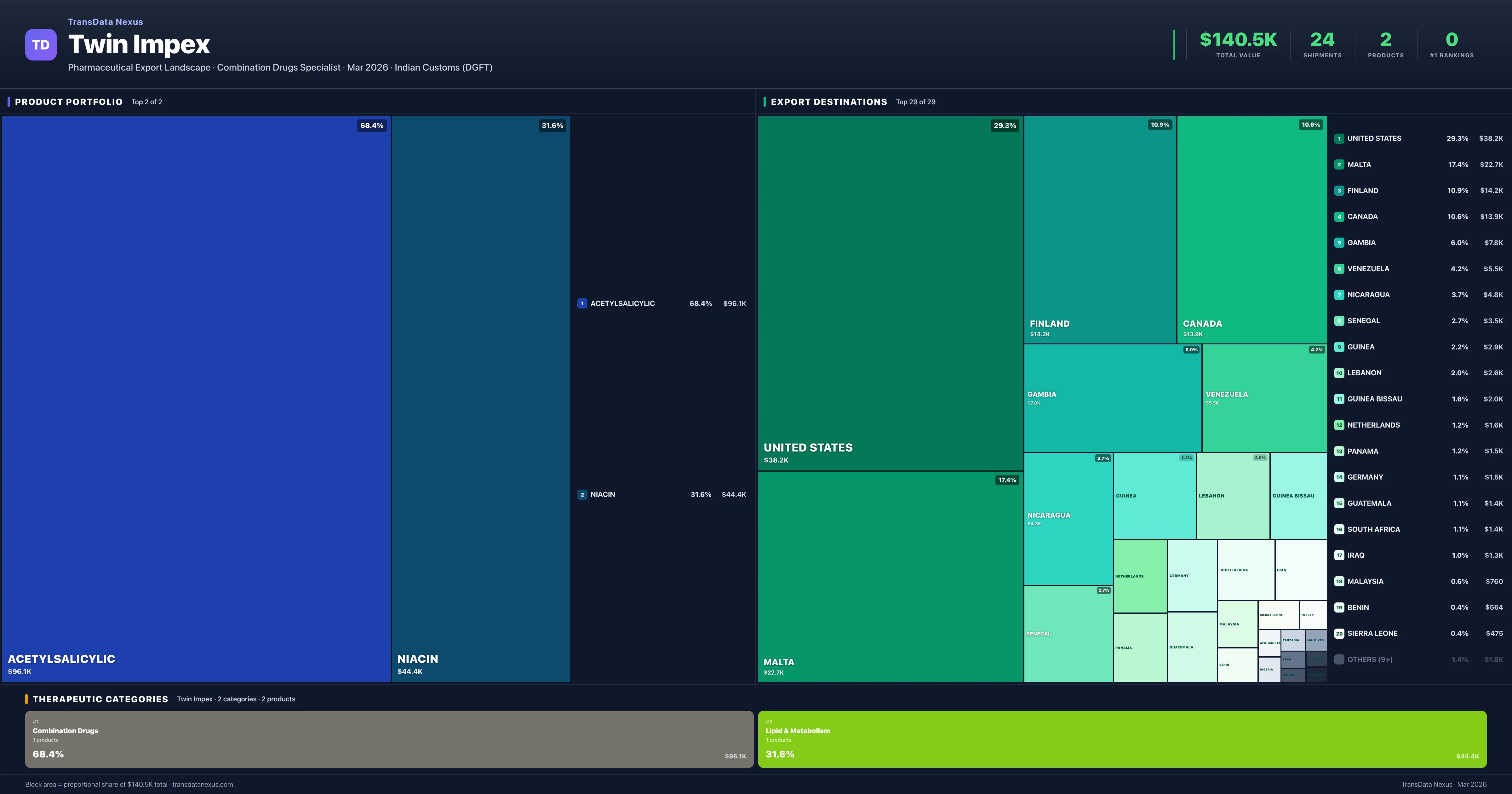This screenshot has height=794, width=1512.
Task: Click the Lebanon rank 10 legend badge
Action: pos(1339,373)
